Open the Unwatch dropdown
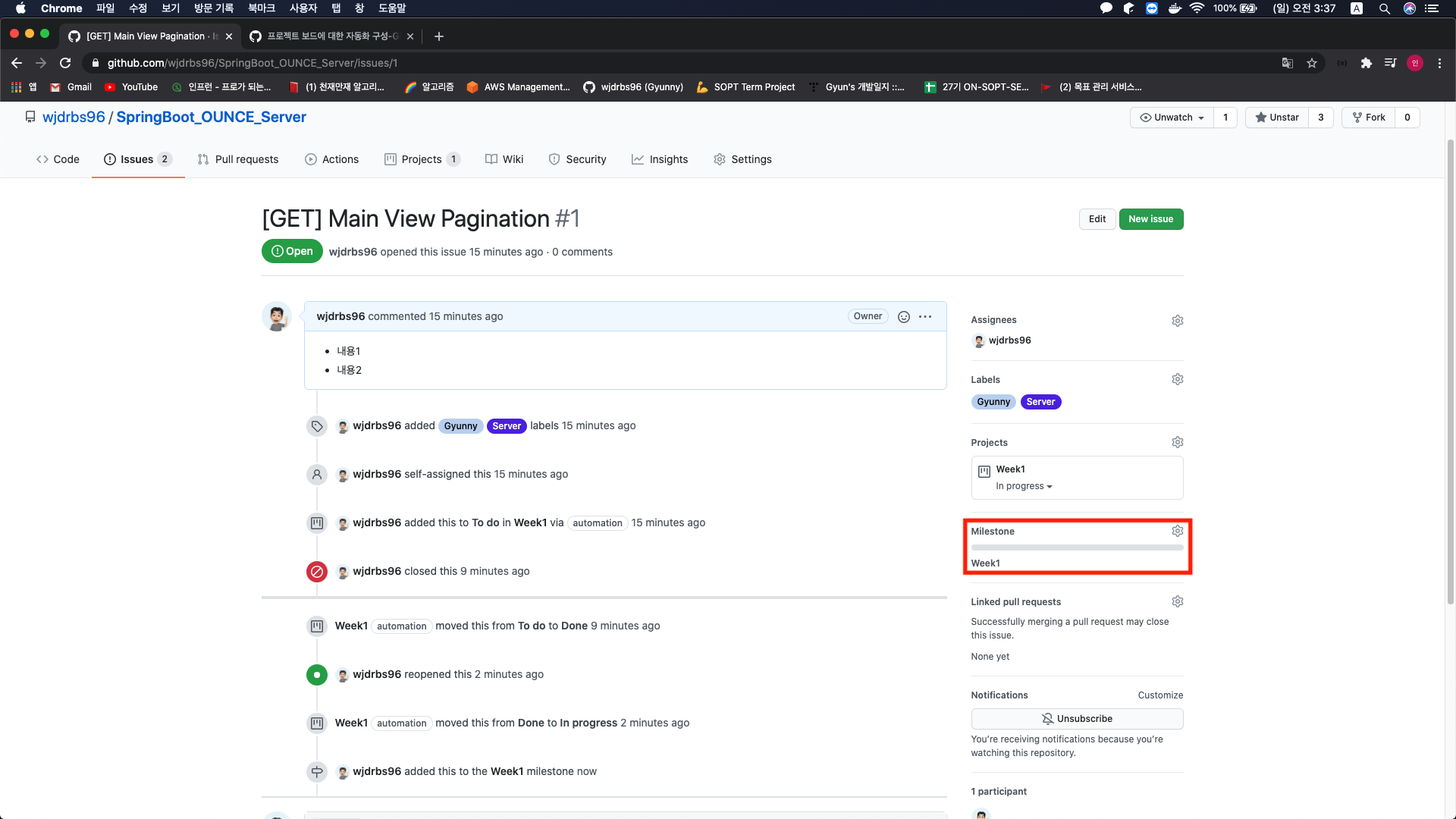The height and width of the screenshot is (819, 1456). tap(1172, 118)
